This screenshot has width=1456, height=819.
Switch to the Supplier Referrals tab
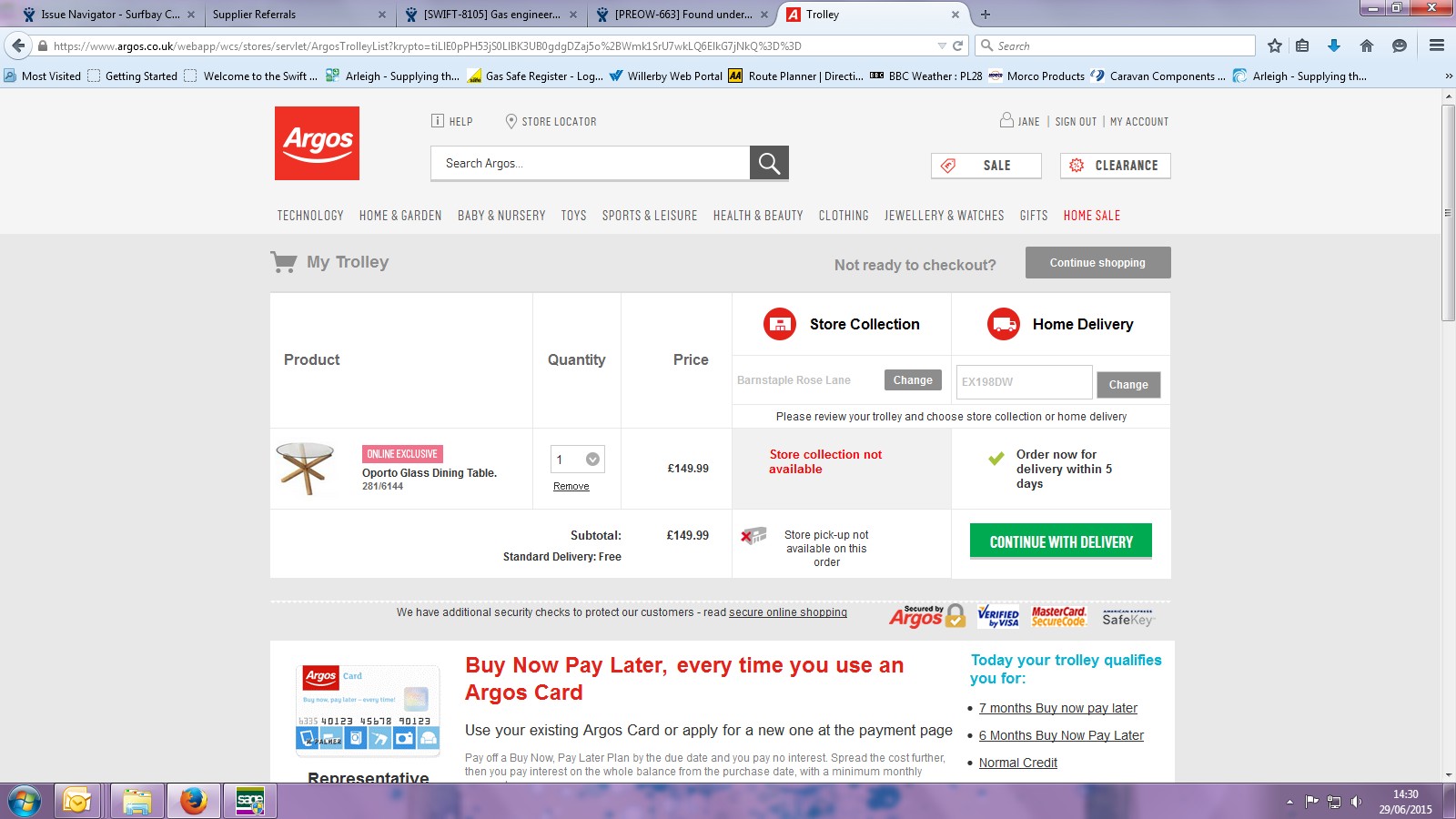pyautogui.click(x=298, y=15)
